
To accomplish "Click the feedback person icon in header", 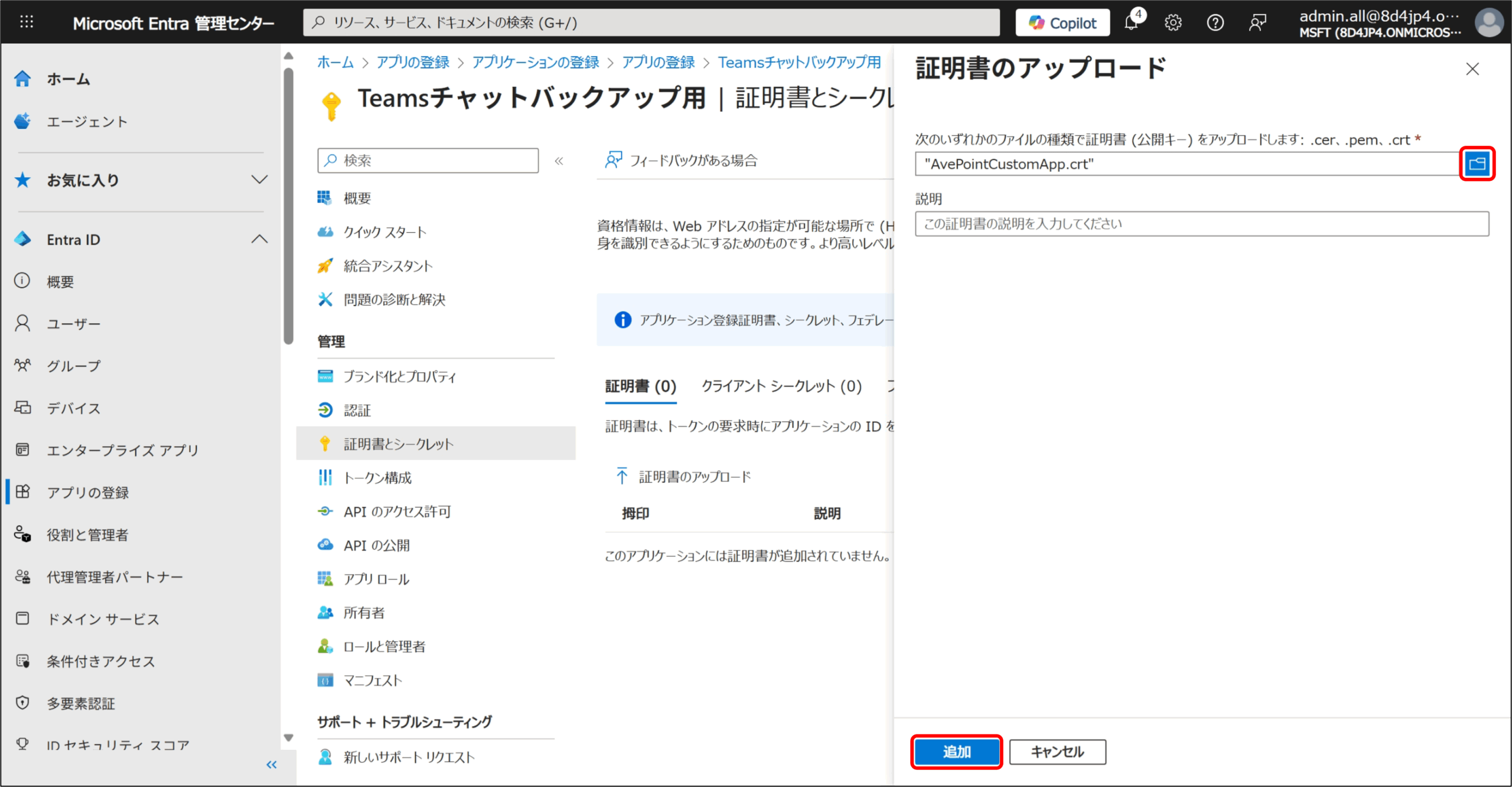I will point(1257,23).
